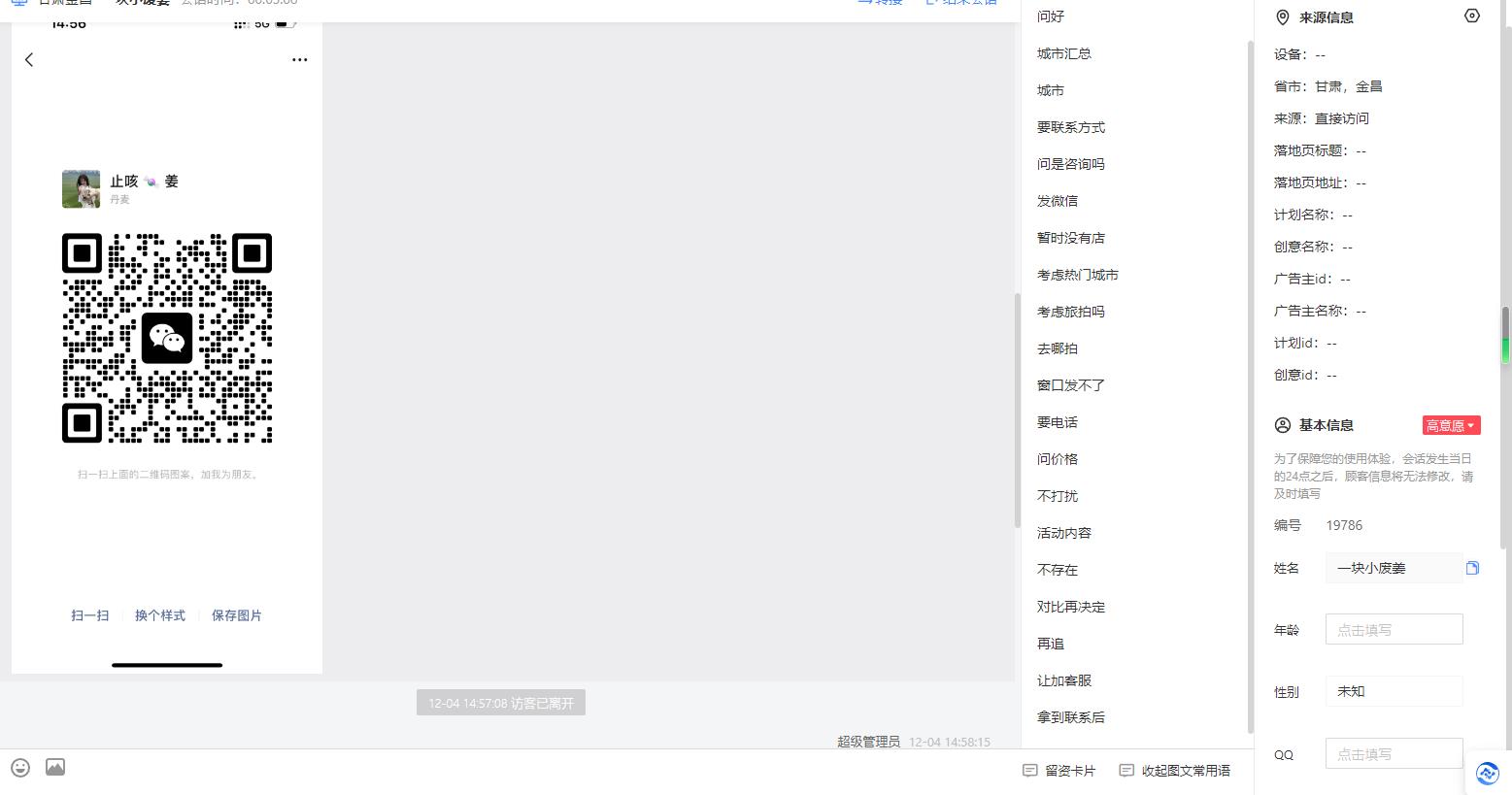Click the 年龄 input field
Screen dimensions: 1512x795
pyautogui.click(x=1394, y=629)
